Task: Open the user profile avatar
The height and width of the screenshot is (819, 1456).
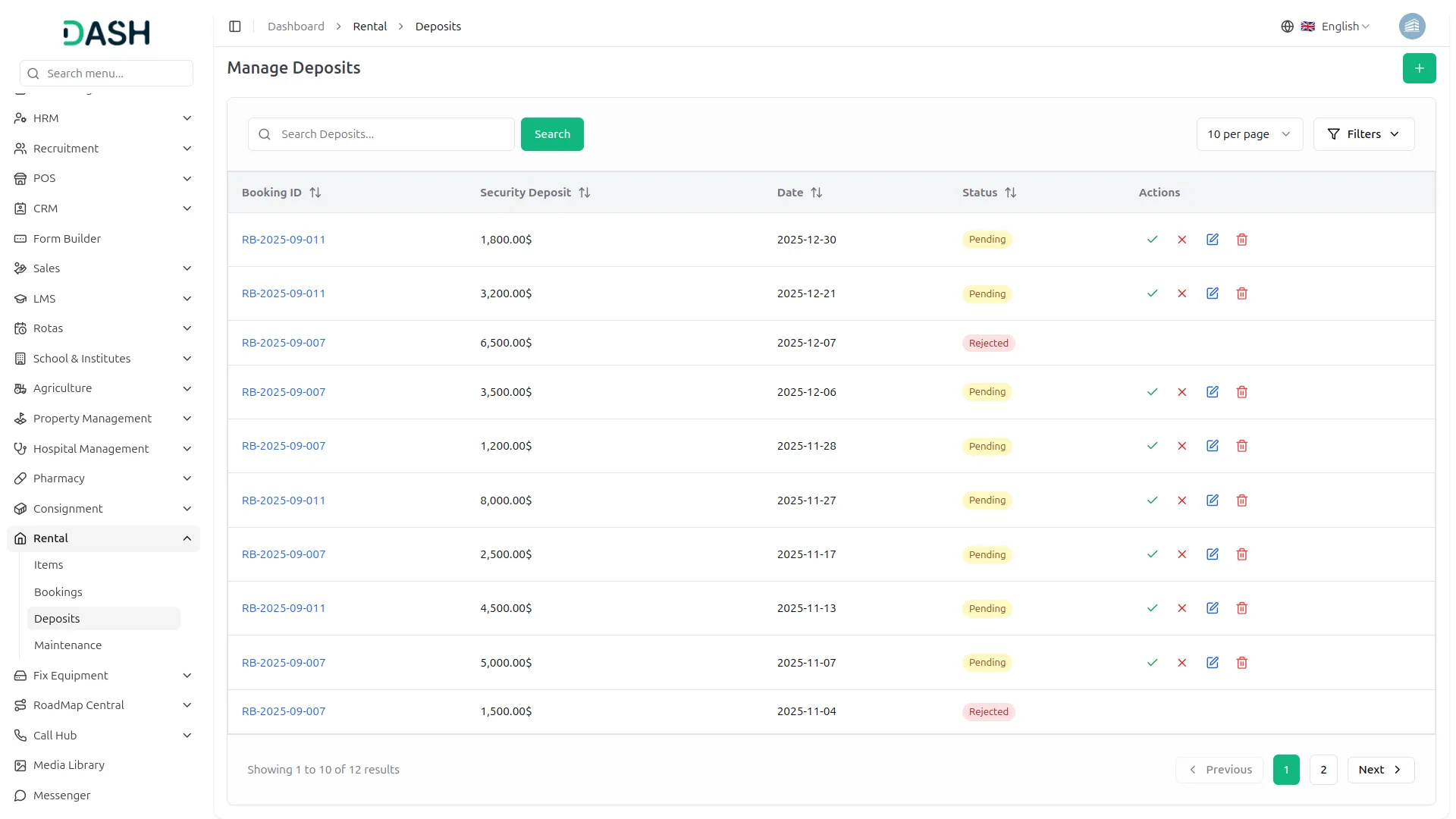Action: click(x=1412, y=26)
